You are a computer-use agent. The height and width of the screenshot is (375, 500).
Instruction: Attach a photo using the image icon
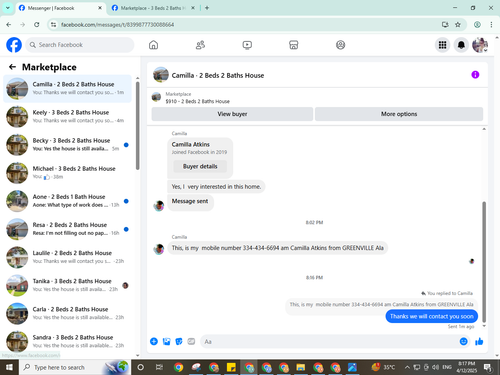click(166, 341)
